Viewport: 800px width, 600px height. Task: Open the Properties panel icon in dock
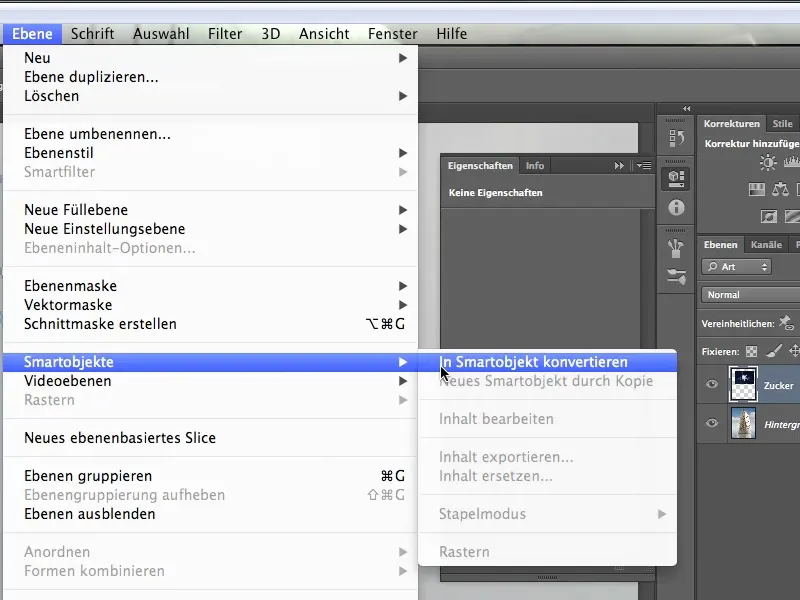(x=676, y=179)
